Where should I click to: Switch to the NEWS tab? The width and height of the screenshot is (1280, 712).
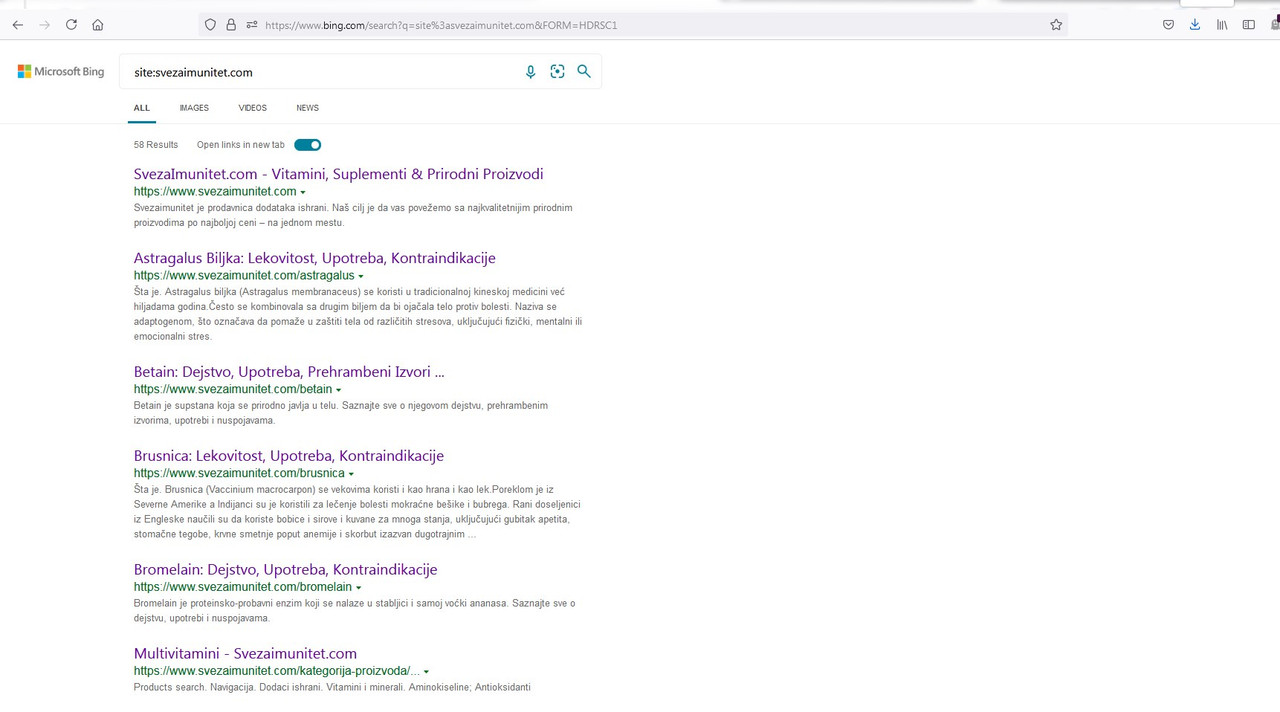307,108
